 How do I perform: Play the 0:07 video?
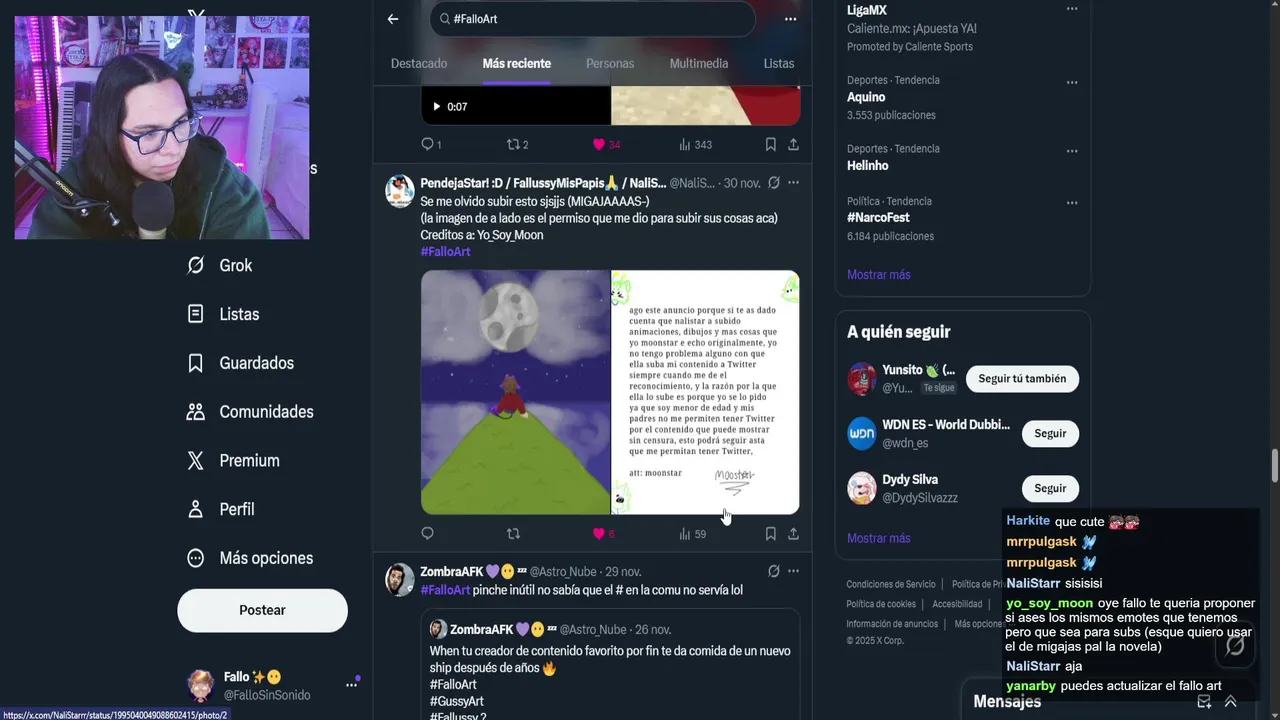436,106
